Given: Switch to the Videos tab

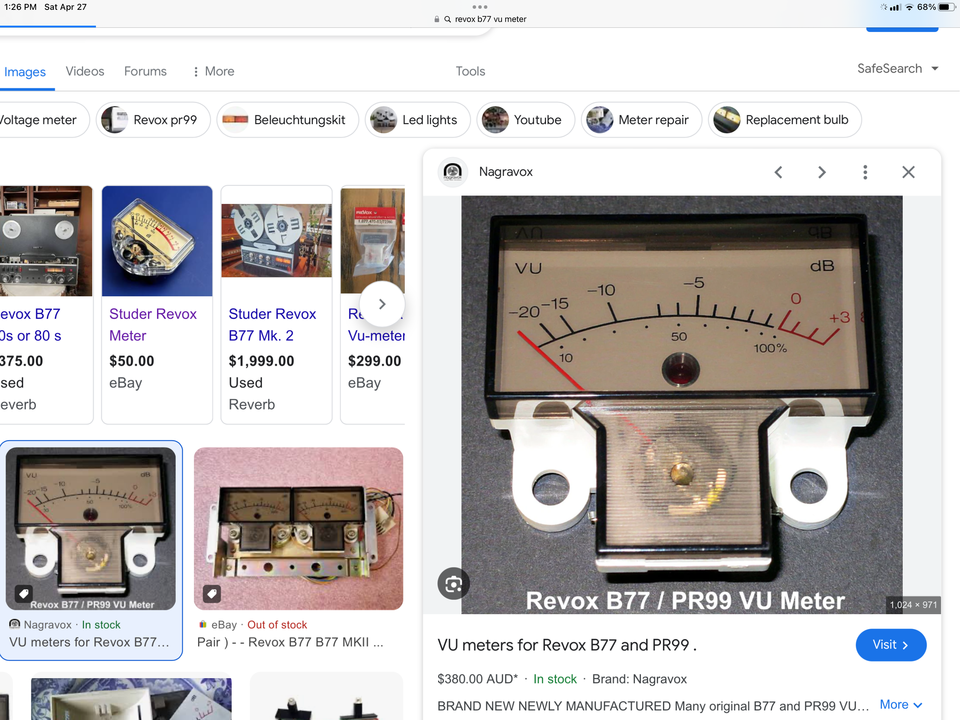Looking at the screenshot, I should point(84,71).
